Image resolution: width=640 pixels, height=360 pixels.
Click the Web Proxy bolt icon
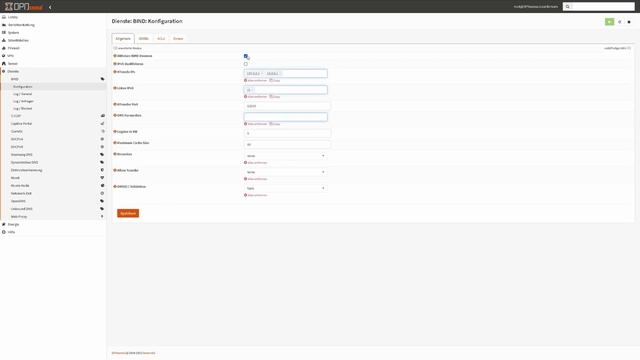[x=102, y=216]
